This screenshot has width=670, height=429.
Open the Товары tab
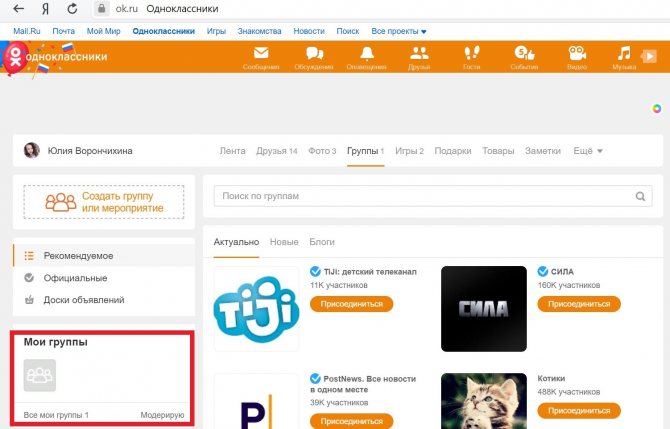pos(498,151)
